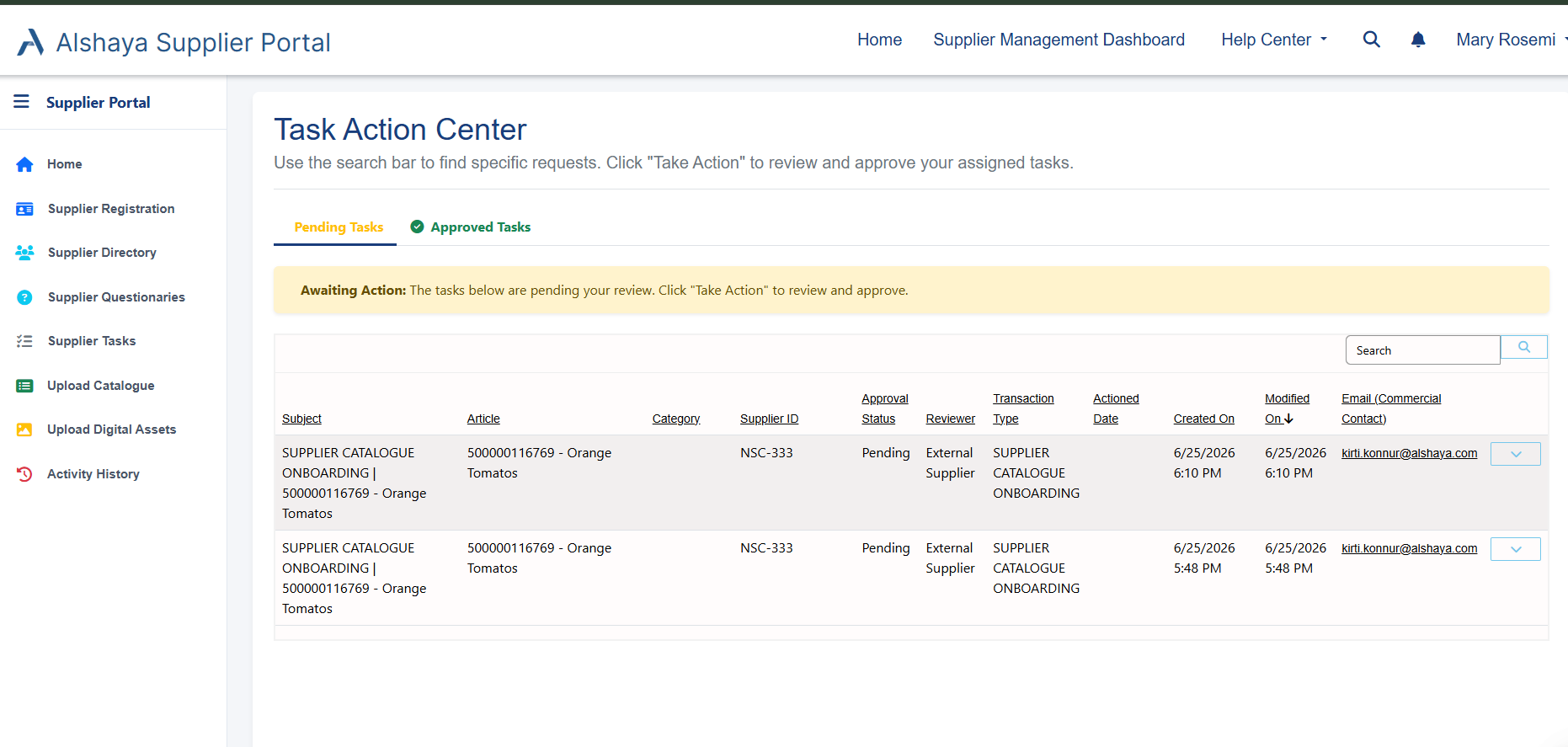Toggle the hamburger menu icon
Image resolution: width=1568 pixels, height=747 pixels.
21,102
